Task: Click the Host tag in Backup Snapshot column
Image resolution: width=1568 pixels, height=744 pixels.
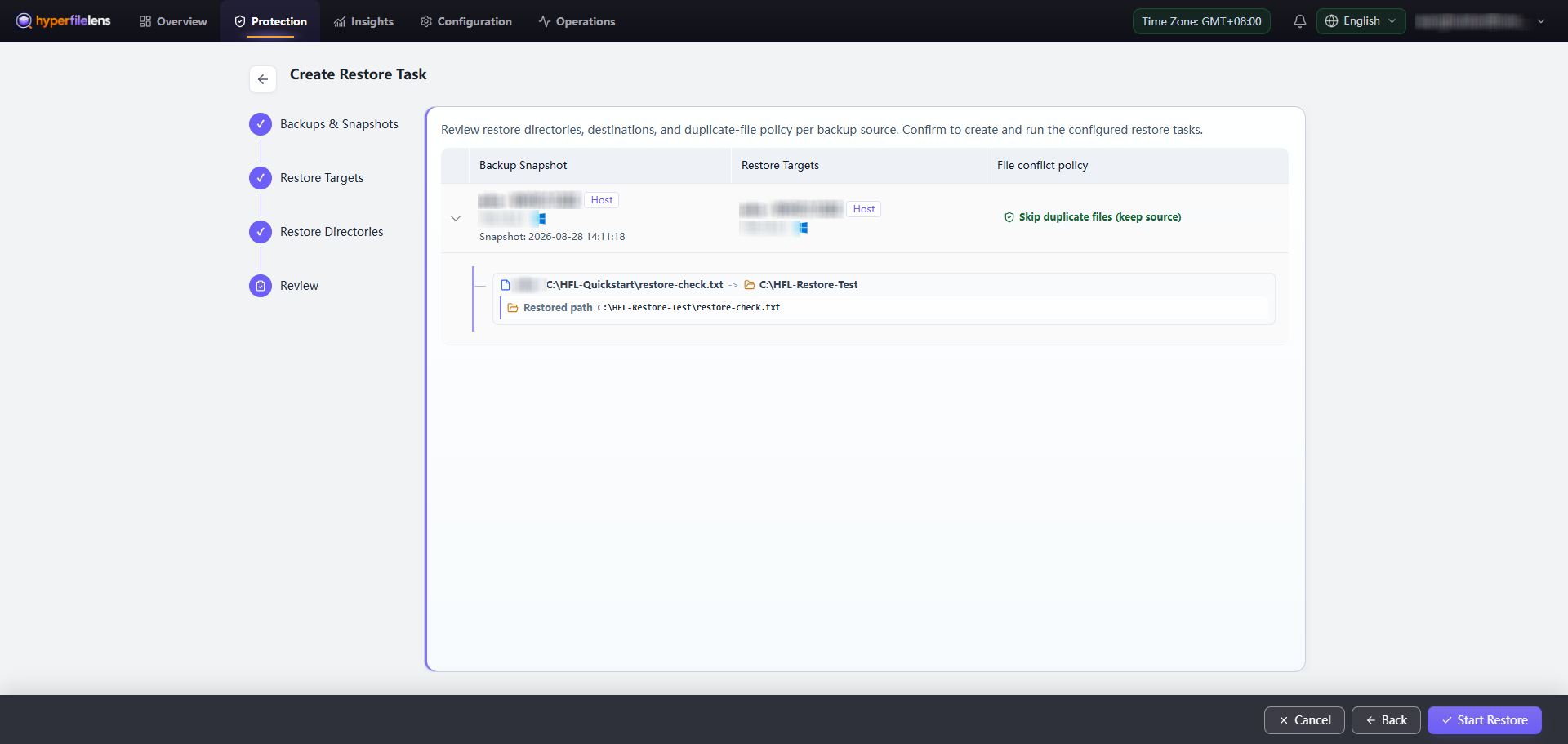Action: coord(602,200)
